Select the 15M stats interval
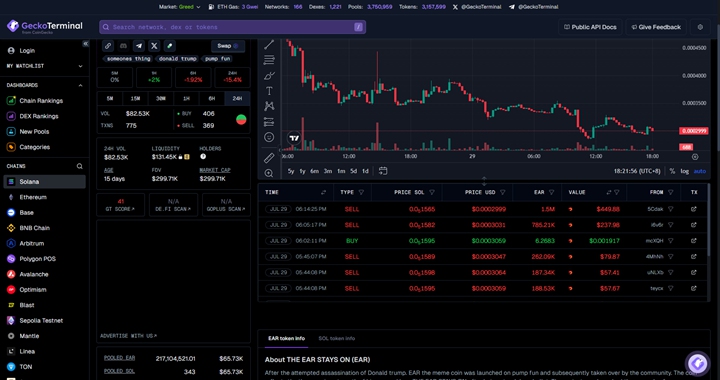This screenshot has height=380, width=720. point(135,99)
